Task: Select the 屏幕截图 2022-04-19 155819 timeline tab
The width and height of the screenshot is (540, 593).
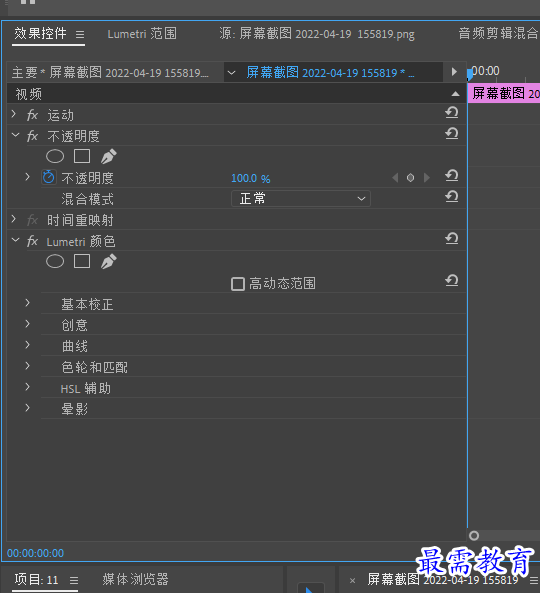Action: pyautogui.click(x=443, y=579)
